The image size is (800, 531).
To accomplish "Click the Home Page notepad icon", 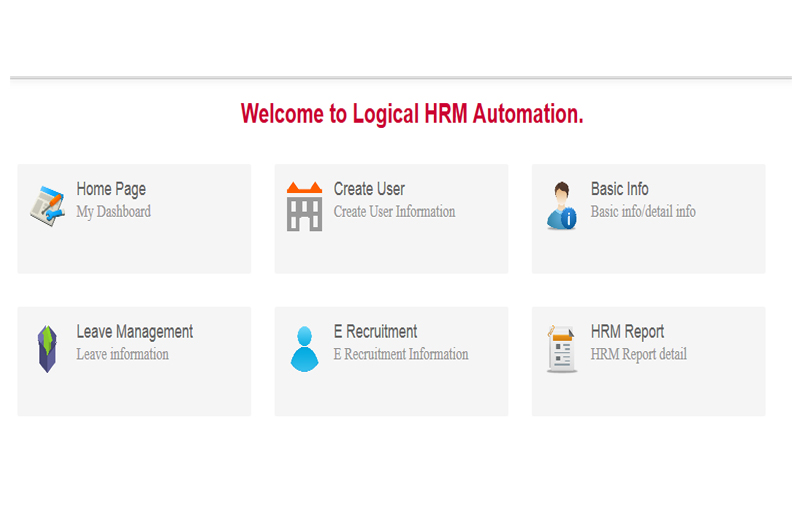I will [47, 205].
